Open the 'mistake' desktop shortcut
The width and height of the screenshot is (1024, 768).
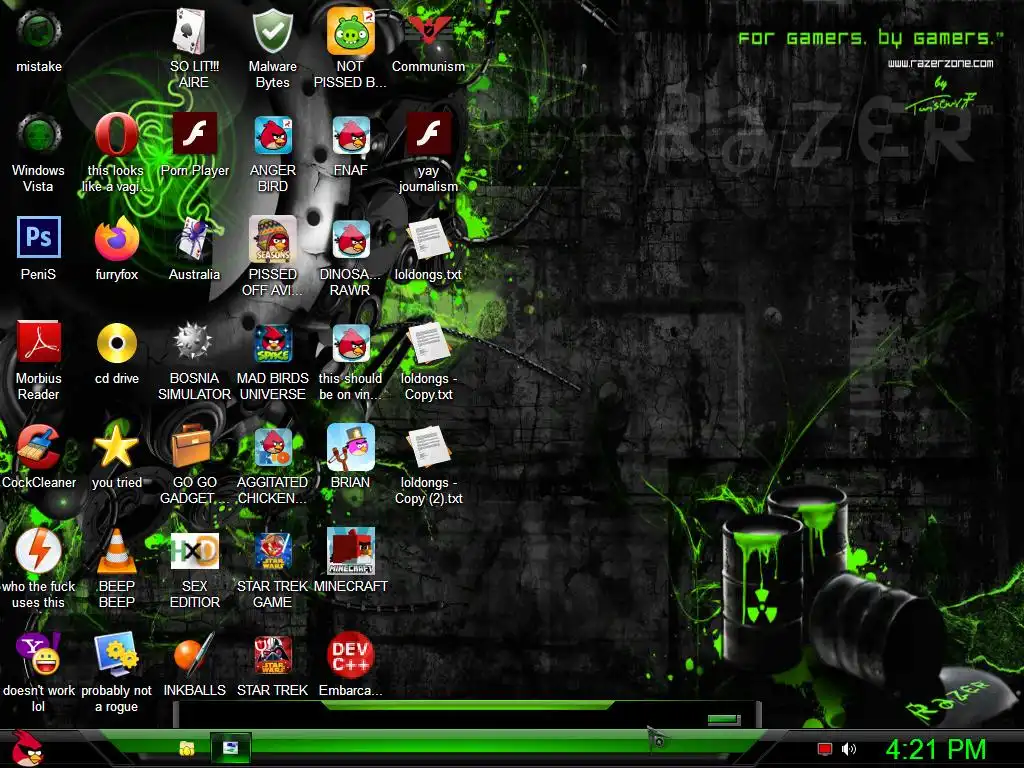(39, 40)
